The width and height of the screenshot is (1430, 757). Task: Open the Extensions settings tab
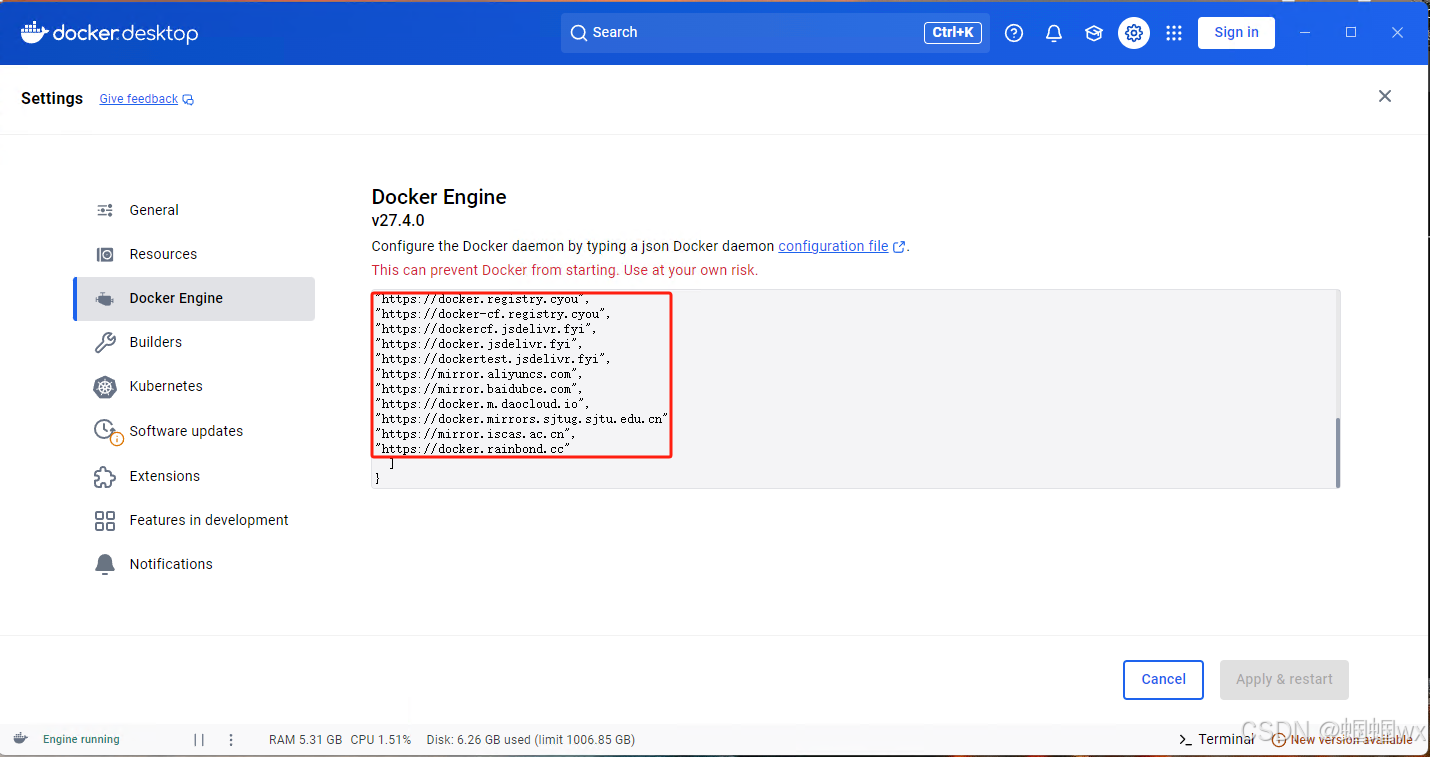194,476
